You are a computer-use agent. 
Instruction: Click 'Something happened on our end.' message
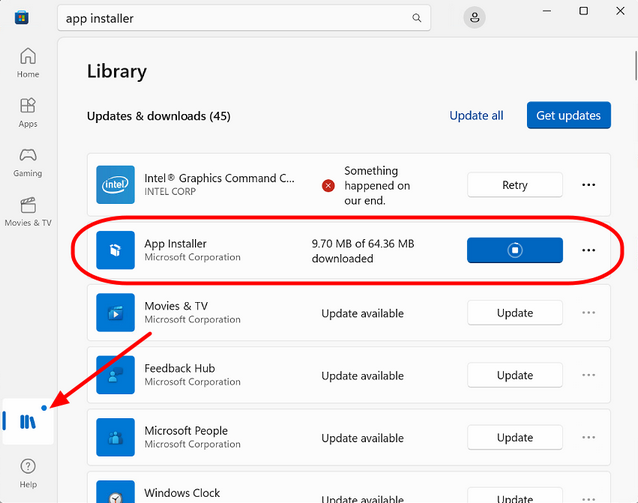click(x=377, y=186)
